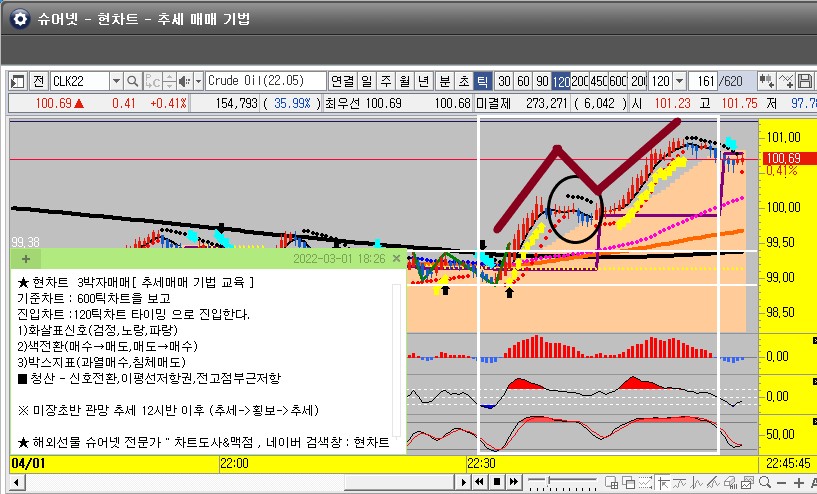
Task: Click the overlapping windows icon in the bottom toolbar
Action: click(628, 482)
